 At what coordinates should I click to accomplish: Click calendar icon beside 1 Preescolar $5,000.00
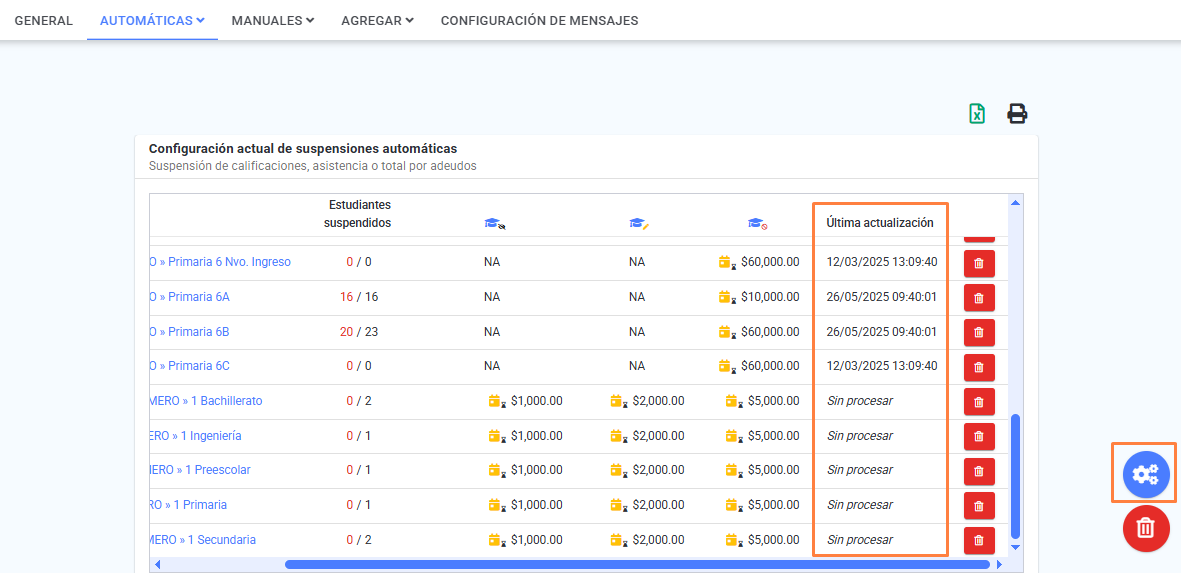[734, 471]
